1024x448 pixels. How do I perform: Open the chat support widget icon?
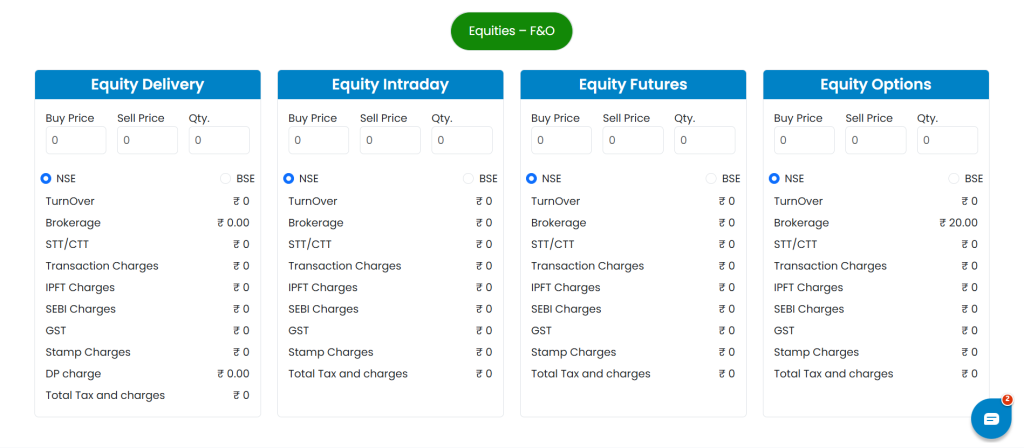point(991,418)
